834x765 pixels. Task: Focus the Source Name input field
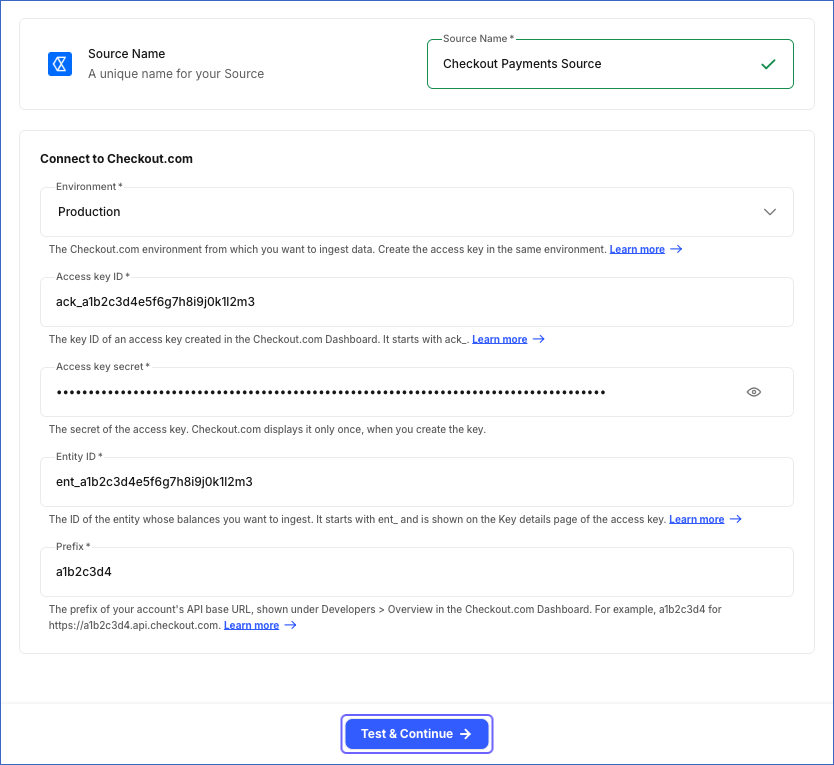[610, 64]
